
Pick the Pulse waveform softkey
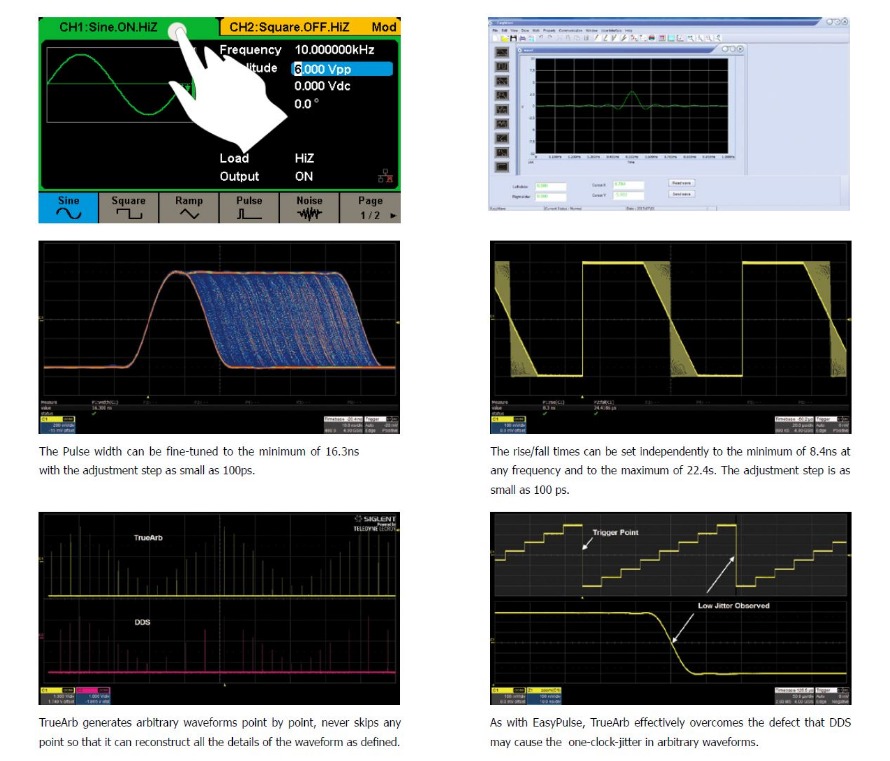tap(249, 208)
